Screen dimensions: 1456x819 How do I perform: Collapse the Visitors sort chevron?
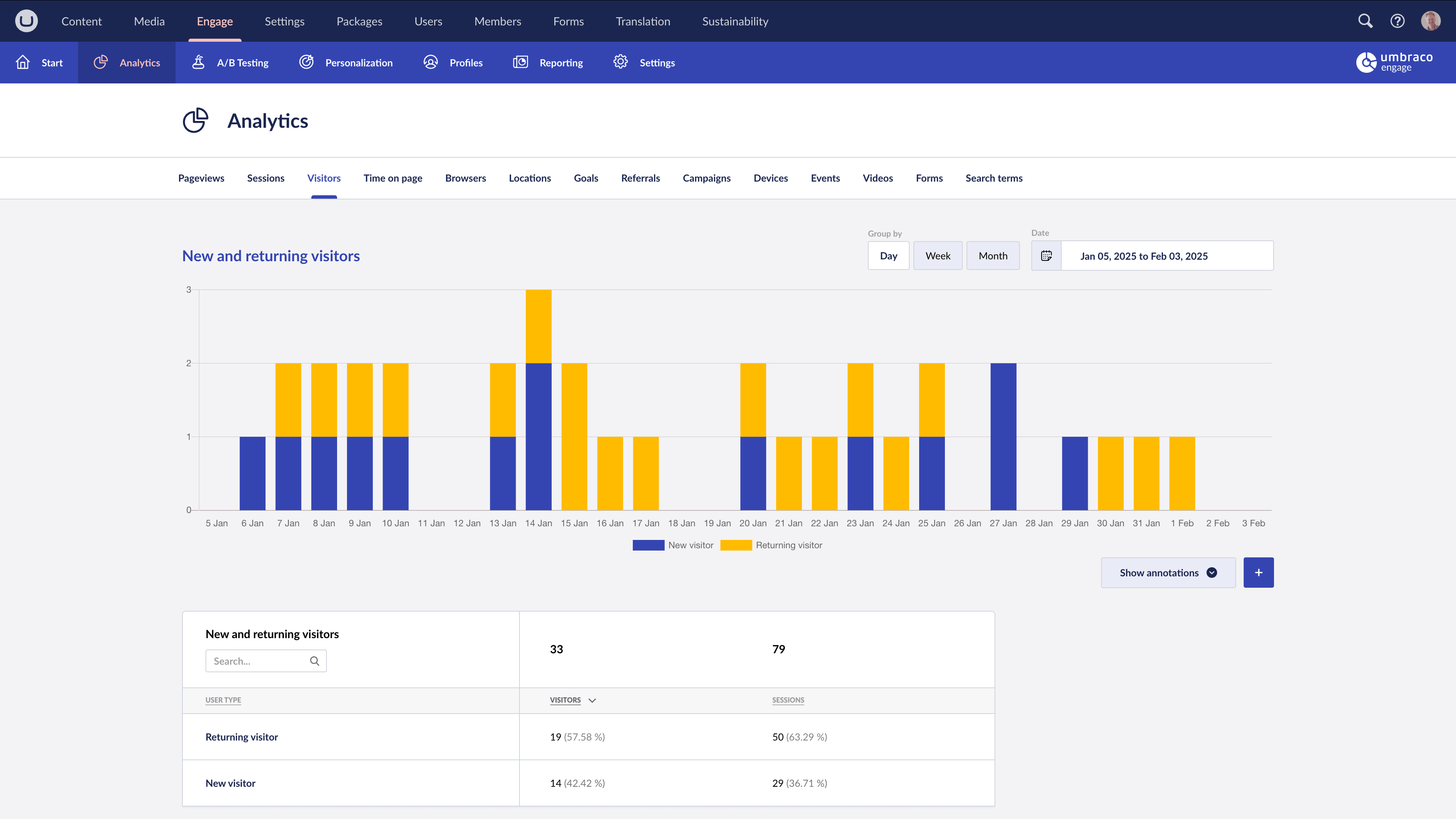coord(592,700)
